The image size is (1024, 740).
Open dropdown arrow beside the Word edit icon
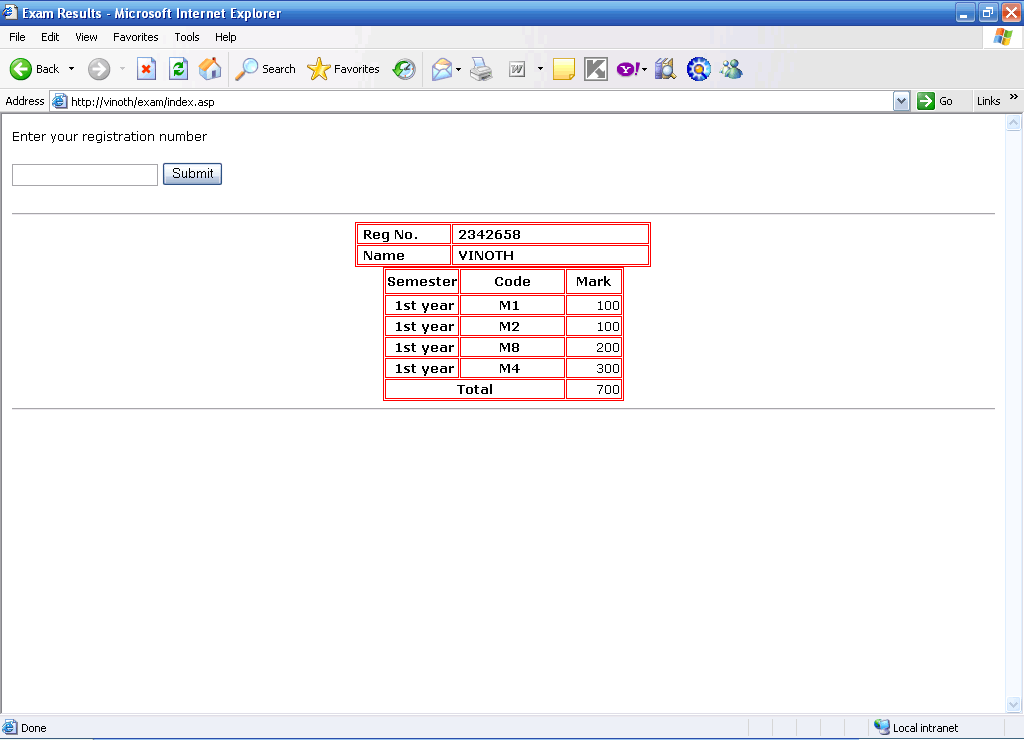(x=540, y=69)
